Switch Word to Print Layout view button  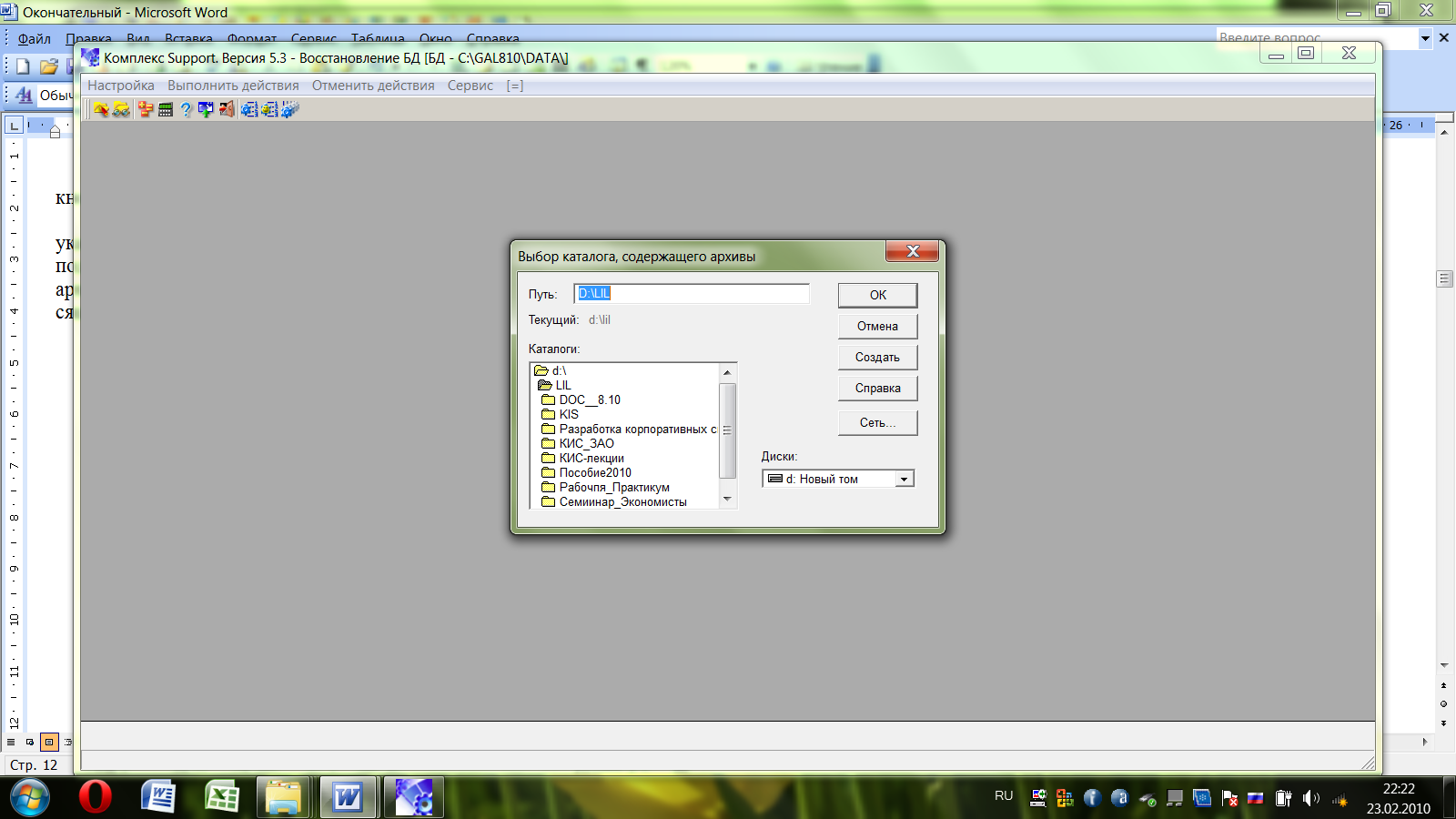pos(49,742)
